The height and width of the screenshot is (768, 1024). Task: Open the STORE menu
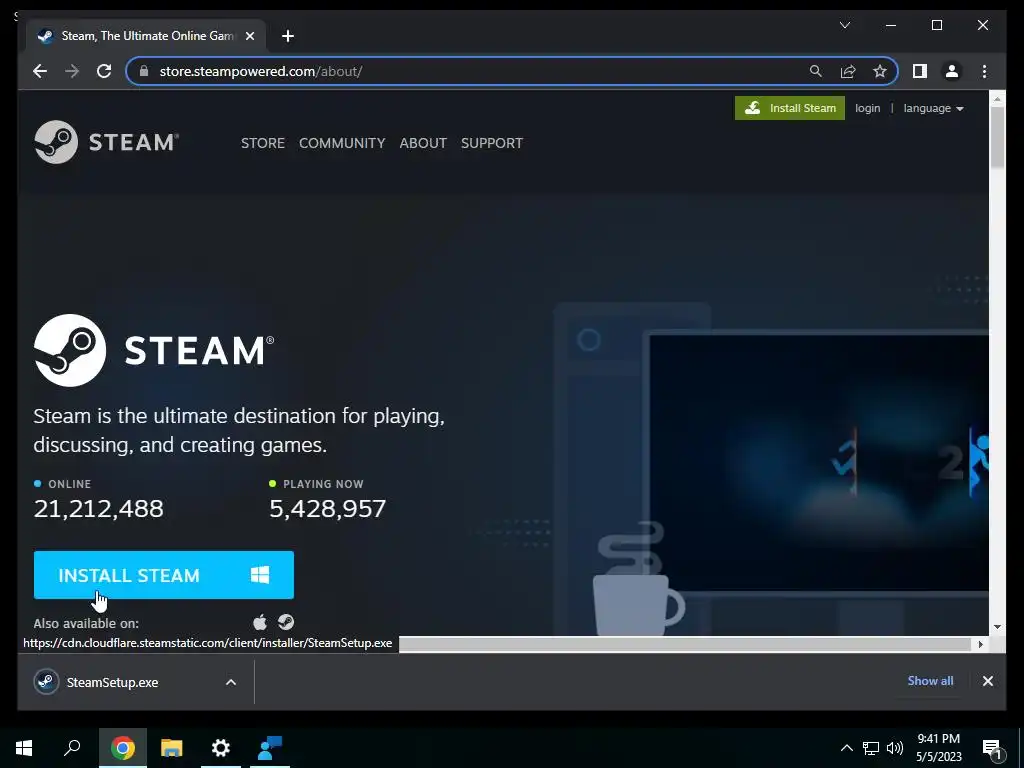[x=263, y=143]
